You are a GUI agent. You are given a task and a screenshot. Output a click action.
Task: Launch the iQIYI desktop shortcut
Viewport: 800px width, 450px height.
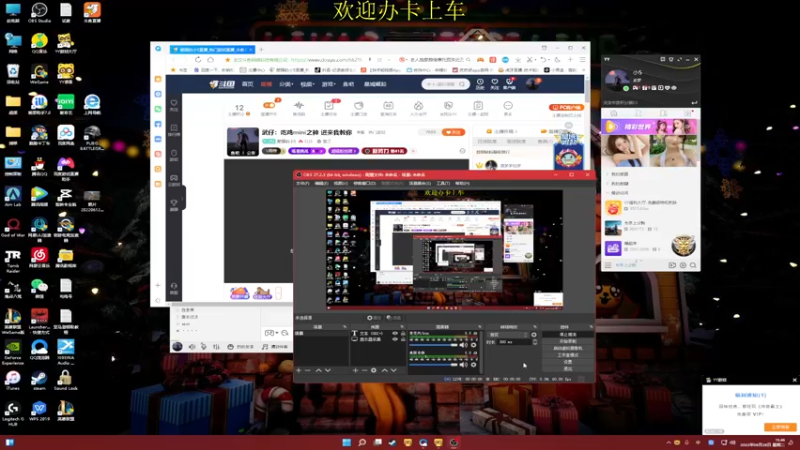coord(66,105)
